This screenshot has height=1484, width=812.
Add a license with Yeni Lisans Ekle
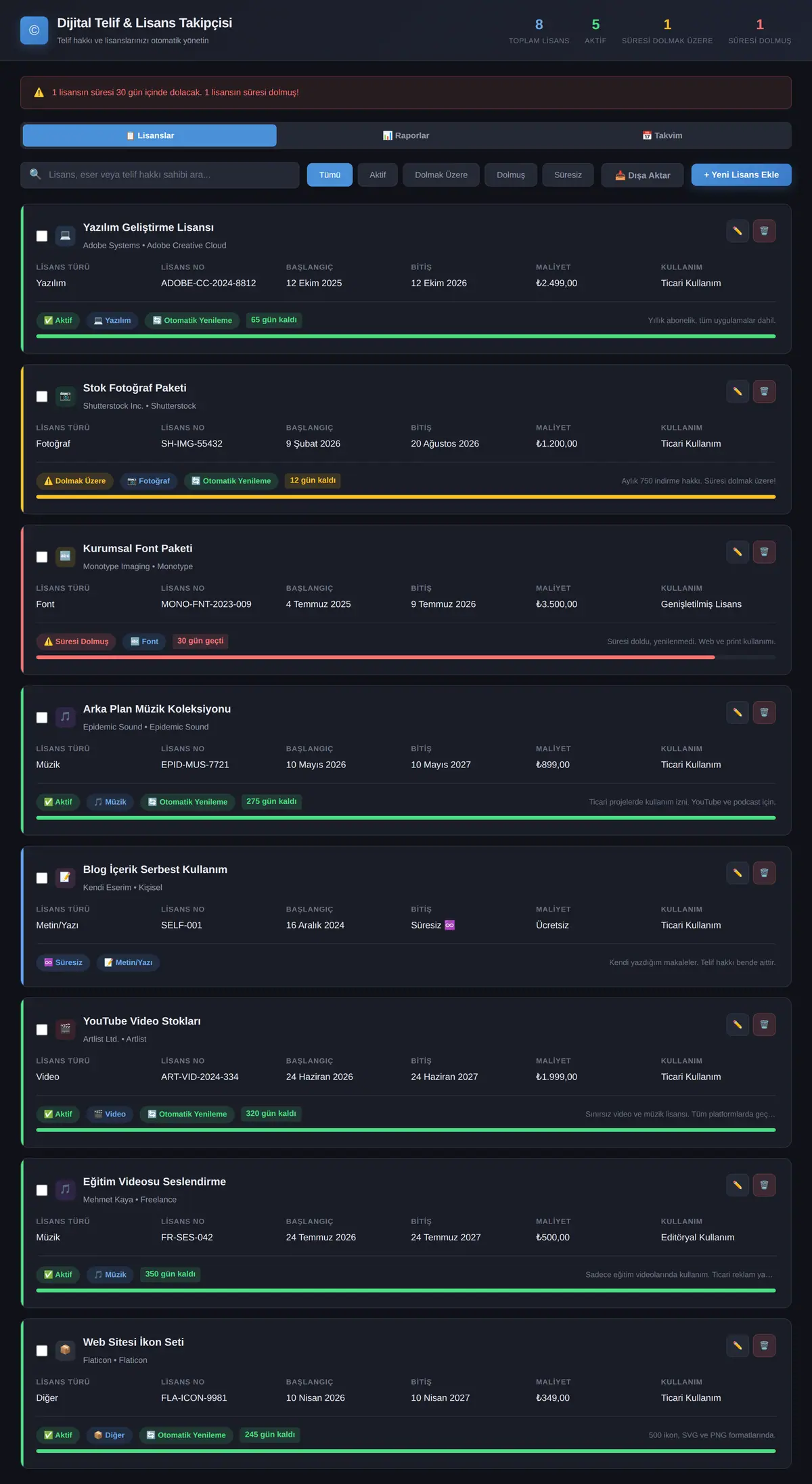tap(742, 175)
